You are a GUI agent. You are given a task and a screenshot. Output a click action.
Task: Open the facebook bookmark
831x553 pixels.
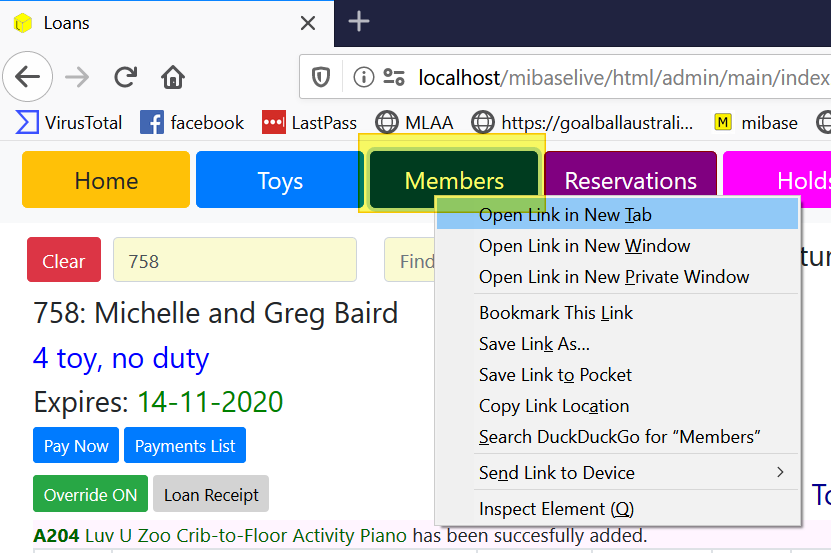(x=192, y=123)
